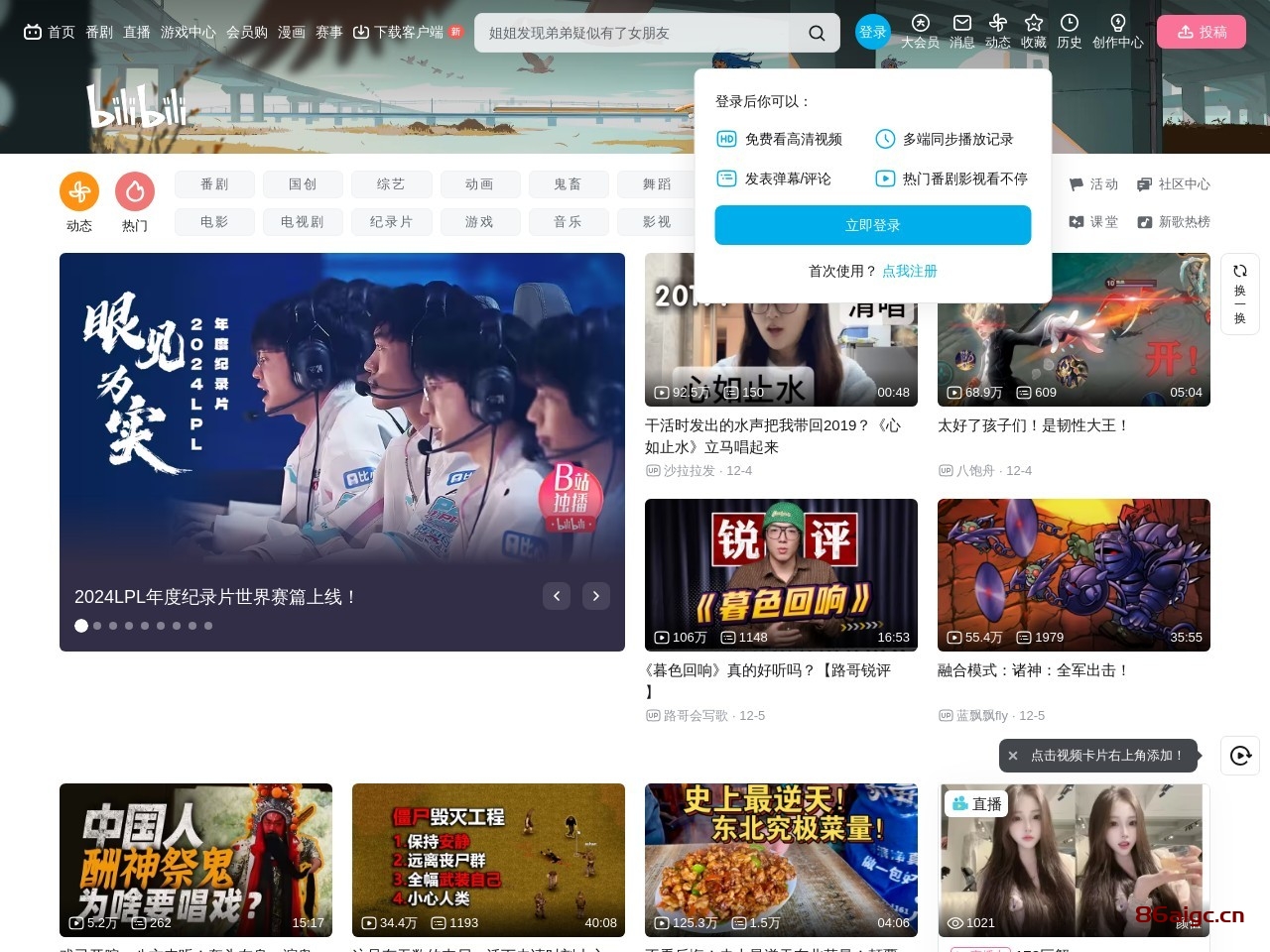This screenshot has width=1270, height=952.
Task: Go to 番剧 in top navigation
Action: (99, 32)
